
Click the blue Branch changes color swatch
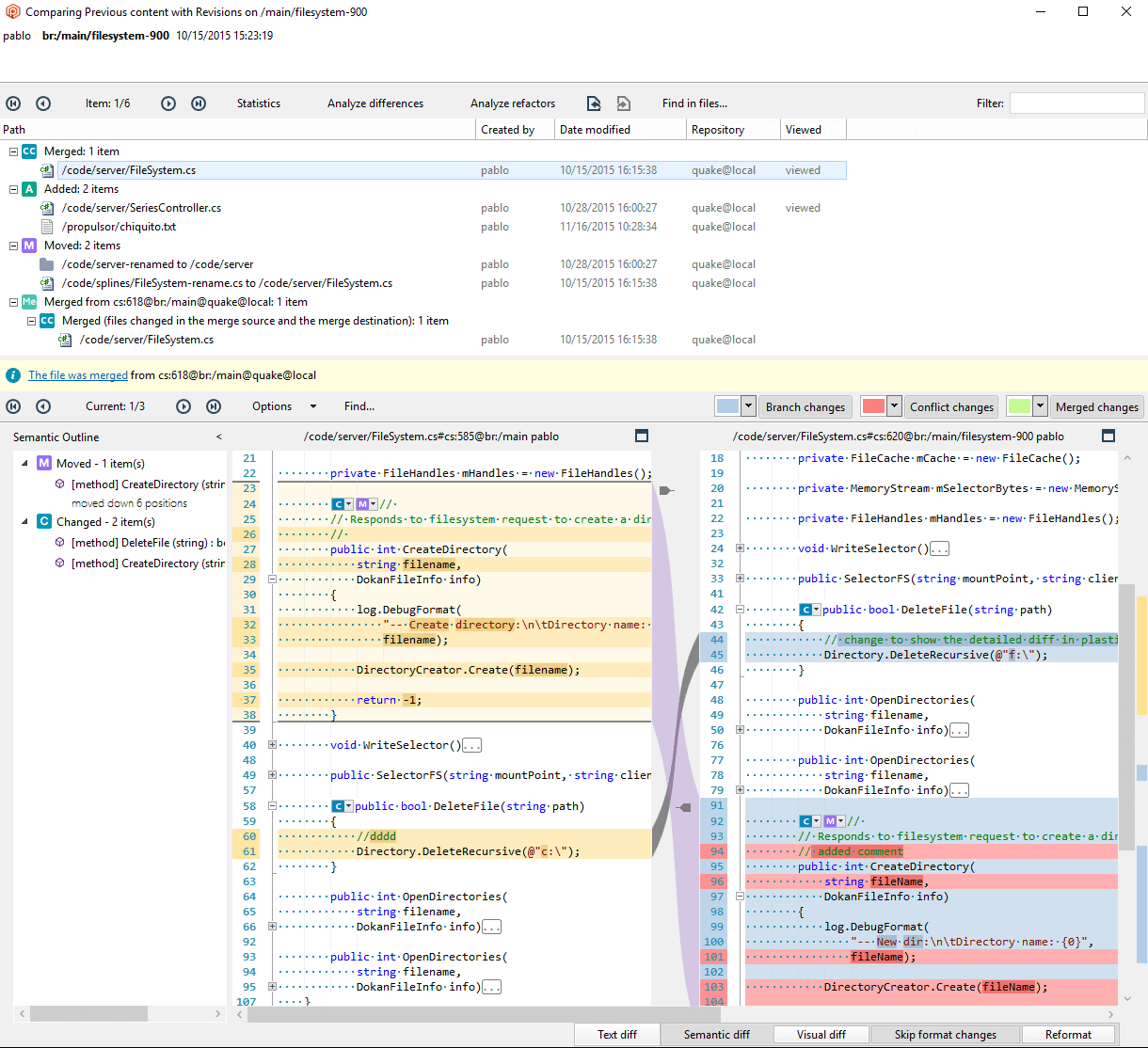click(727, 406)
